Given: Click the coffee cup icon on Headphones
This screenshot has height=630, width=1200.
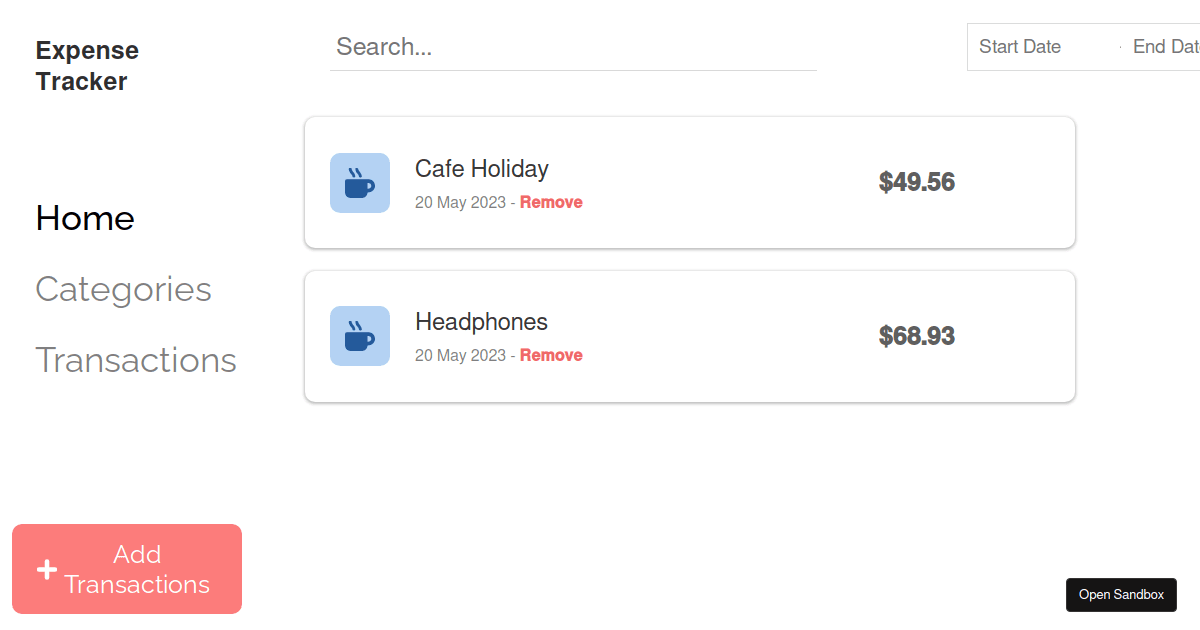Looking at the screenshot, I should [x=359, y=336].
